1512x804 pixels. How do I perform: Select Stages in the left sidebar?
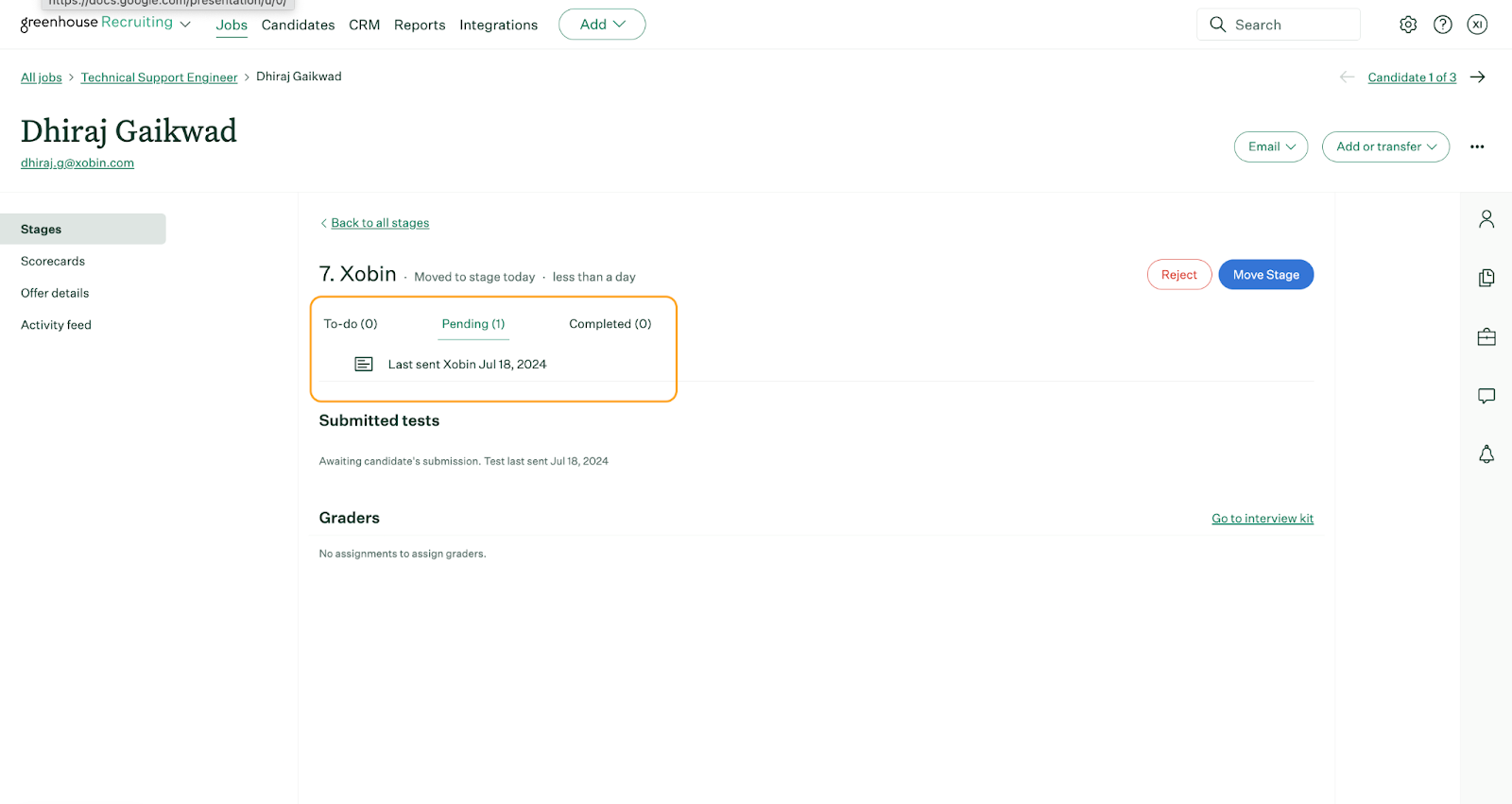tap(83, 229)
